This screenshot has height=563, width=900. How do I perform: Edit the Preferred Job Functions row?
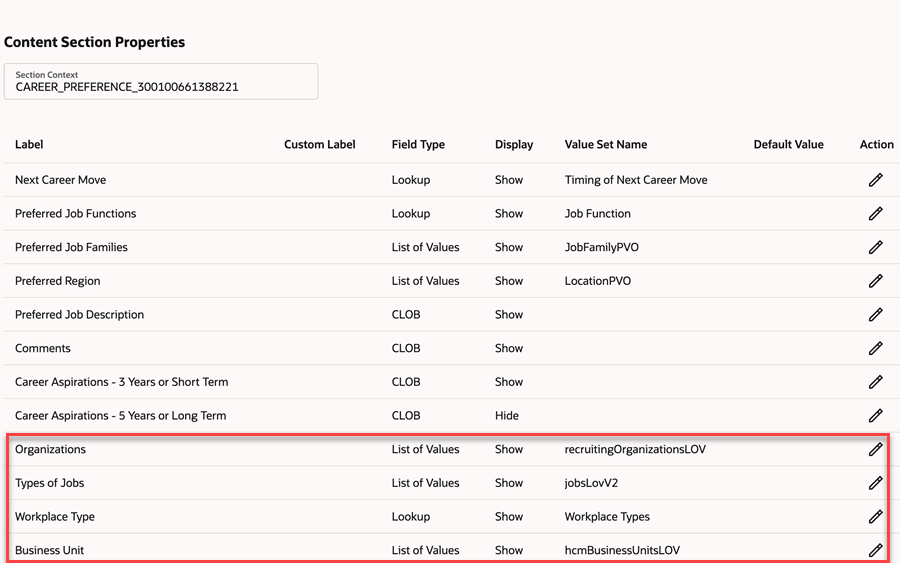[x=875, y=213]
